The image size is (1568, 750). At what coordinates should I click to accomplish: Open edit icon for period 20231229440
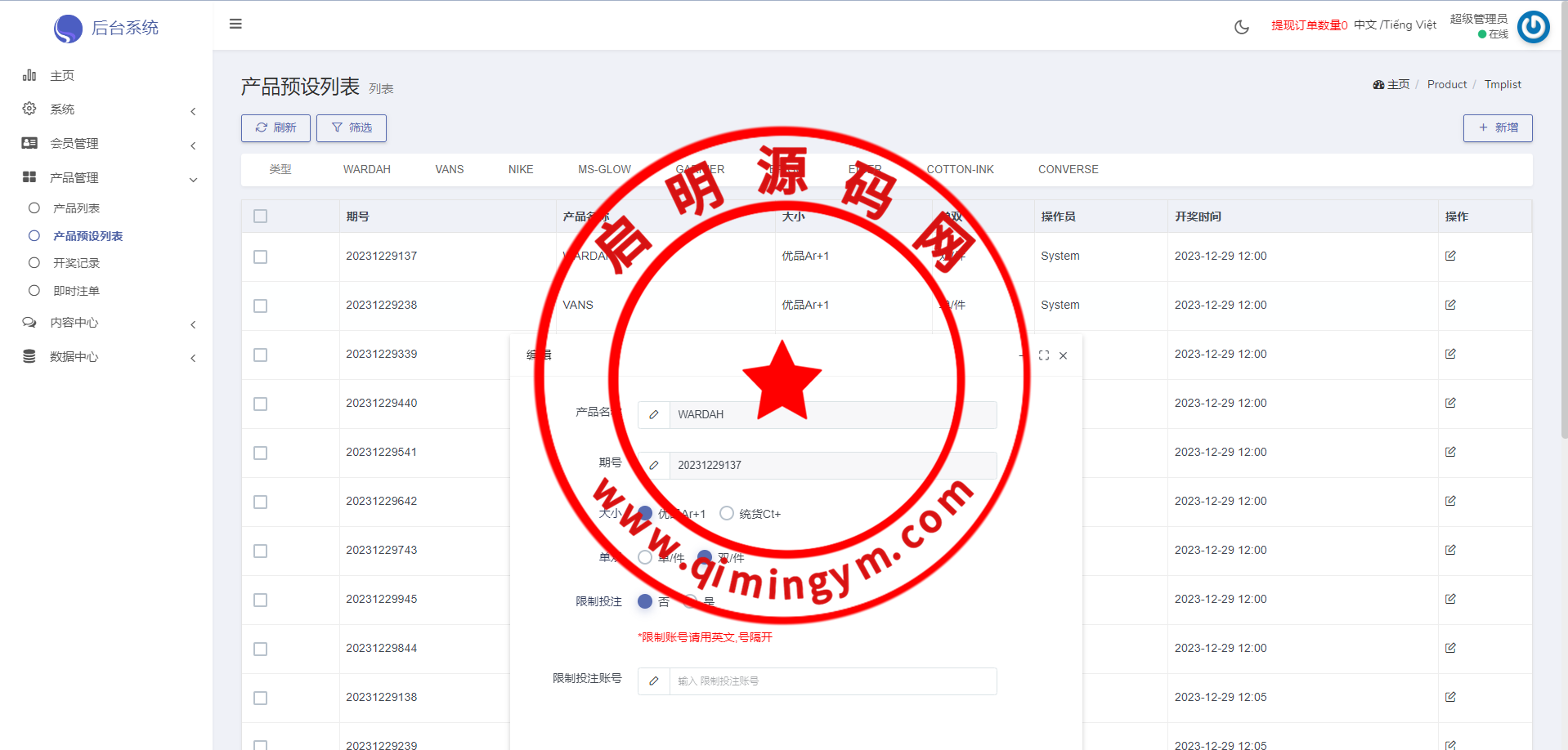1449,403
